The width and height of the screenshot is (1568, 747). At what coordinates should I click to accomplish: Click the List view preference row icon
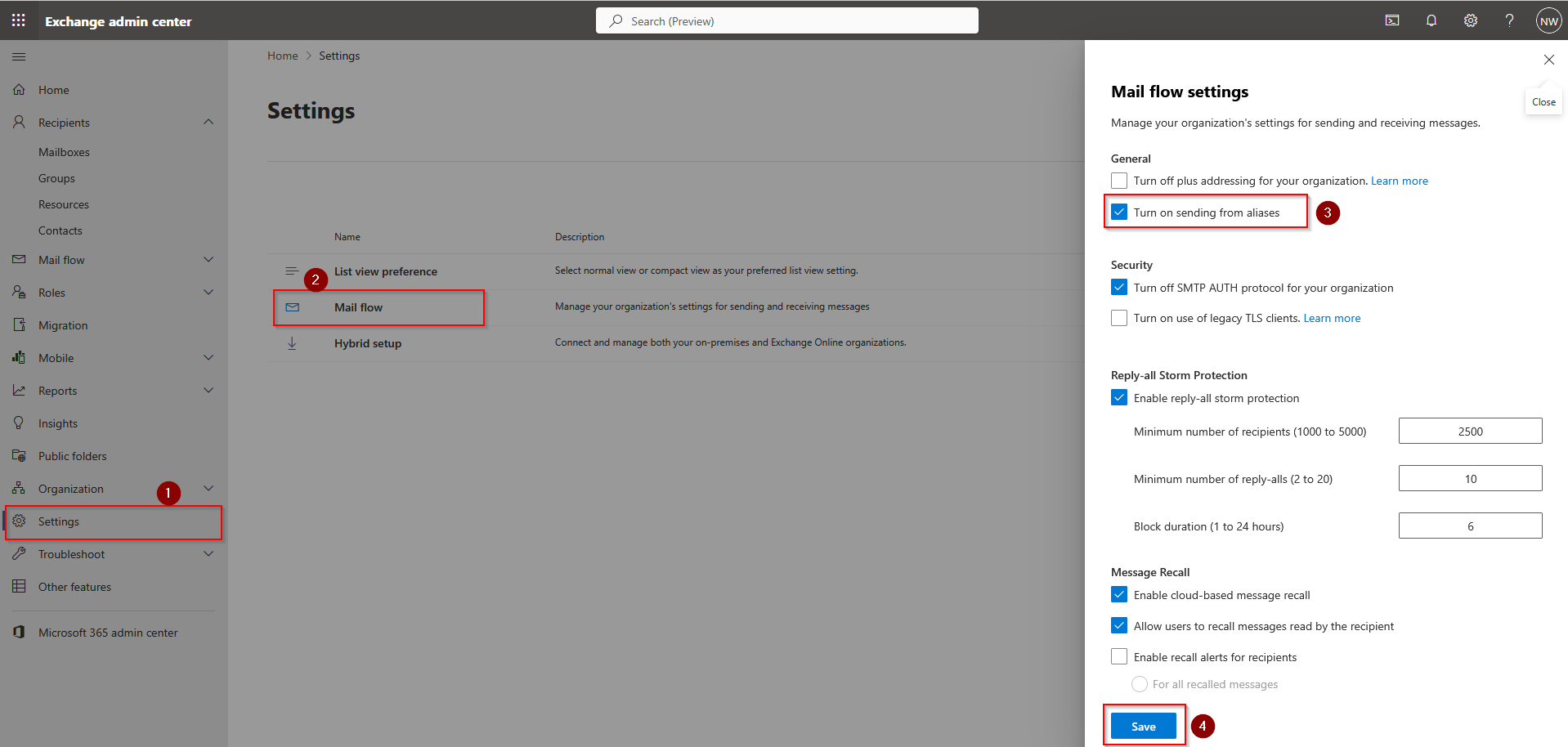coord(292,271)
